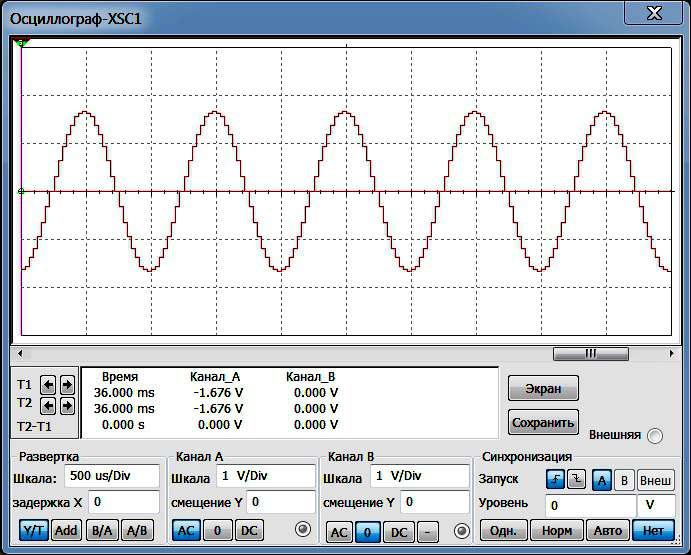Choose Нет trigger mode
The image size is (691, 555).
coord(653,530)
